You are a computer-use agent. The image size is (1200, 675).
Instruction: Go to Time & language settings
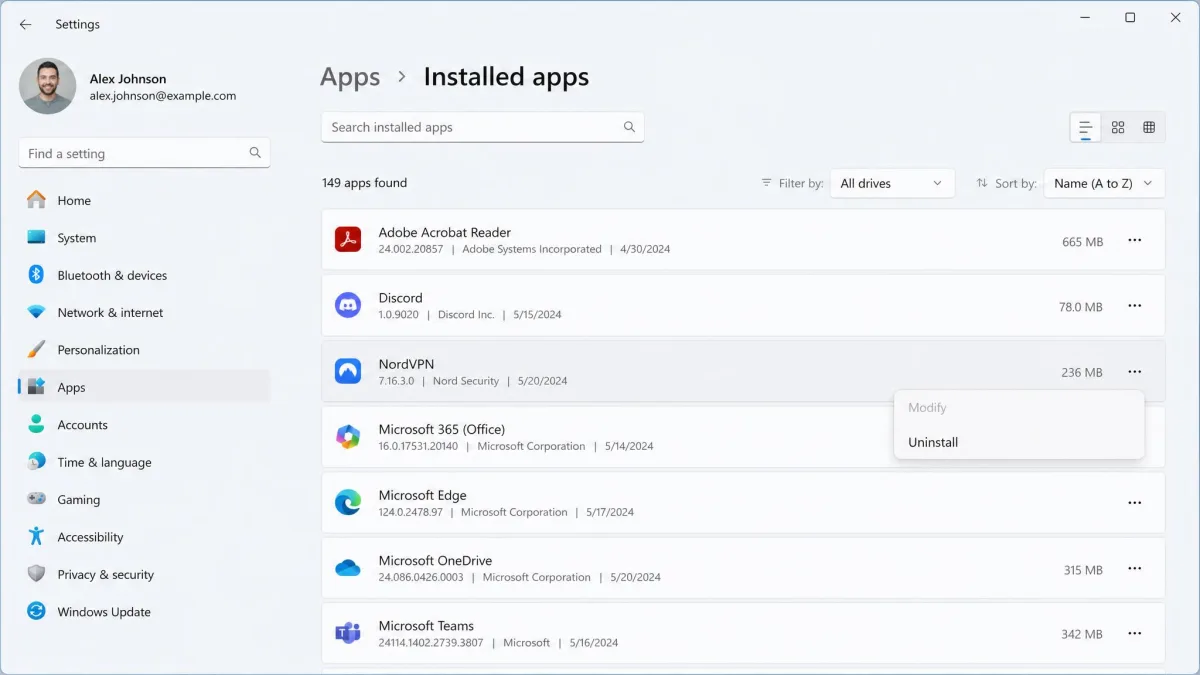144,462
